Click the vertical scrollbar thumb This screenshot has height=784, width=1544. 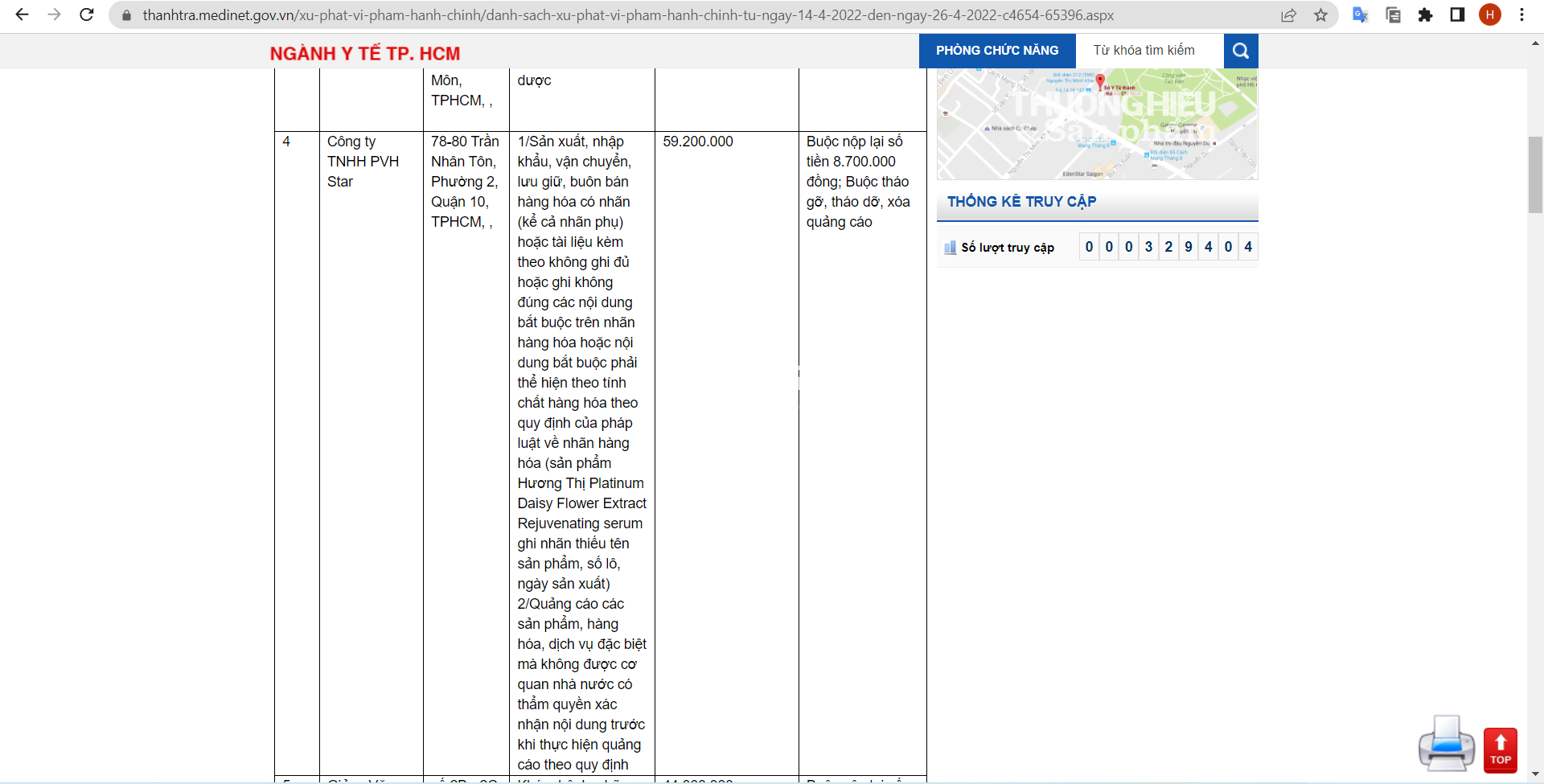point(1535,174)
